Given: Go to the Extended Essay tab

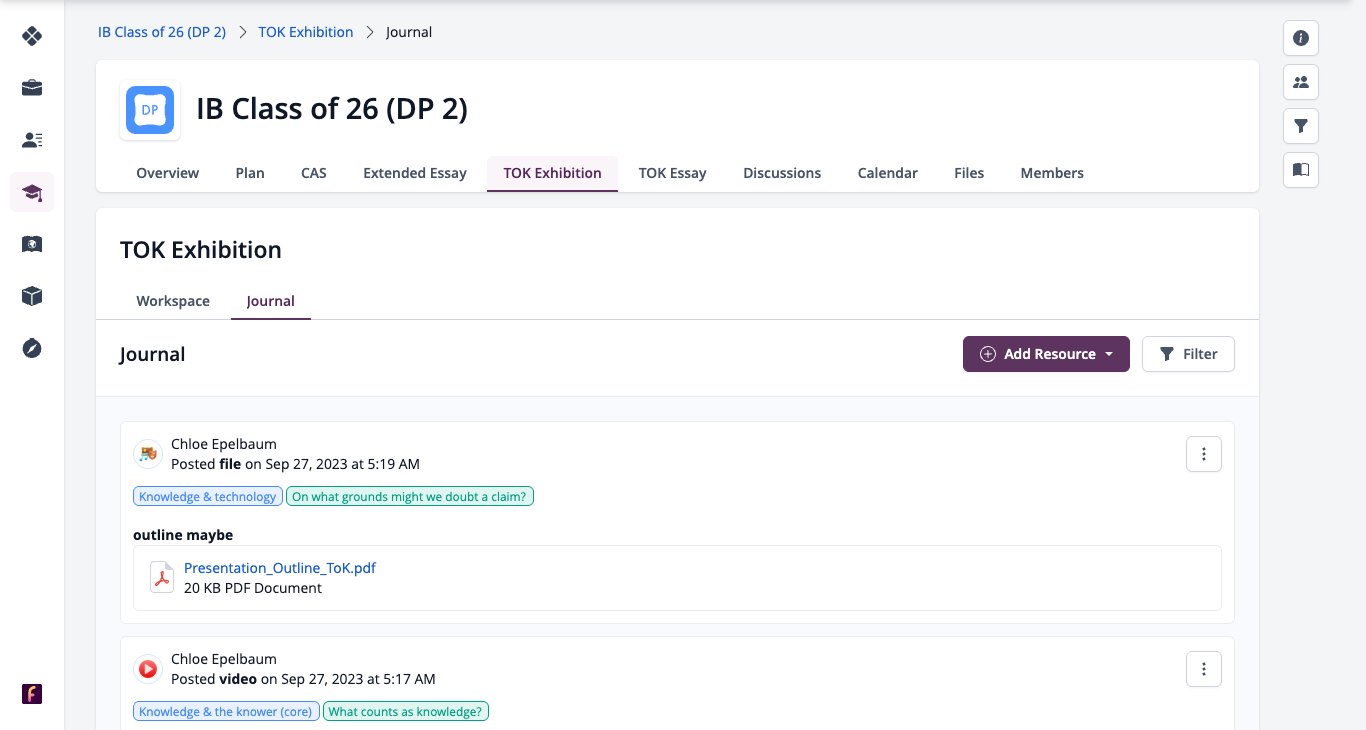Looking at the screenshot, I should point(415,173).
